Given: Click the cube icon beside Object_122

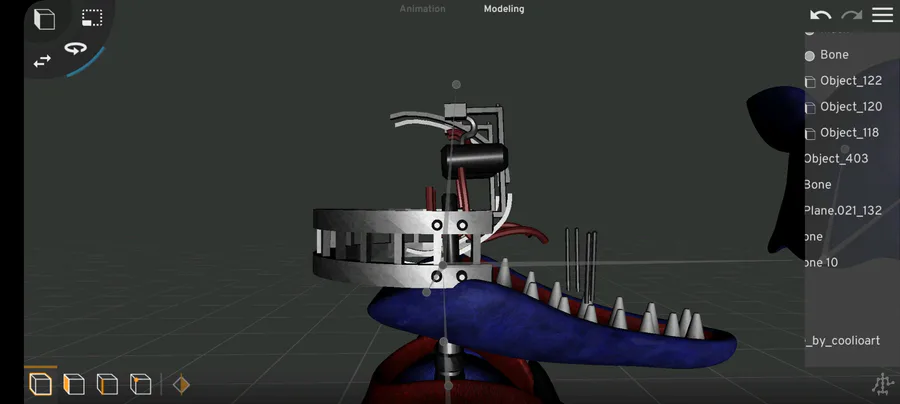Looking at the screenshot, I should coord(810,81).
